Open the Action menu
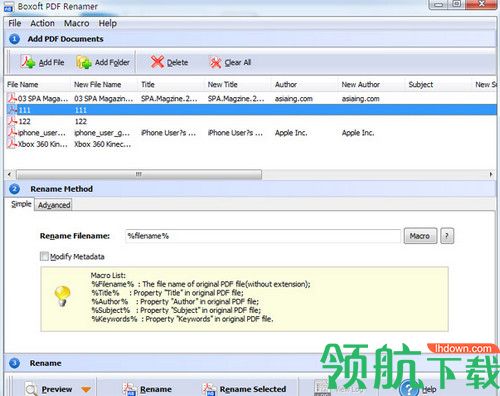500x396 pixels. click(42, 23)
